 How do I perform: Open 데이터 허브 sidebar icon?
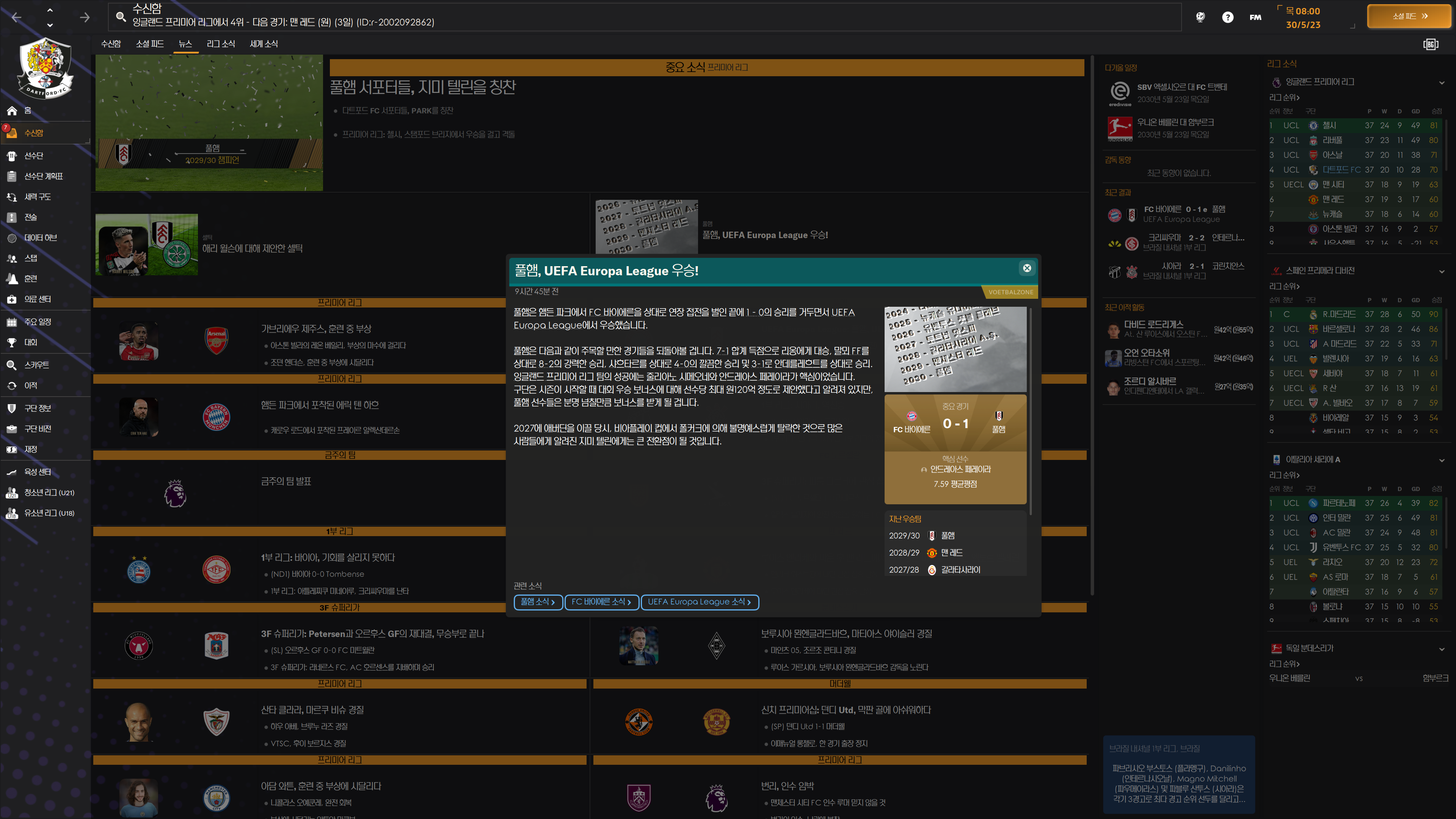coord(12,238)
